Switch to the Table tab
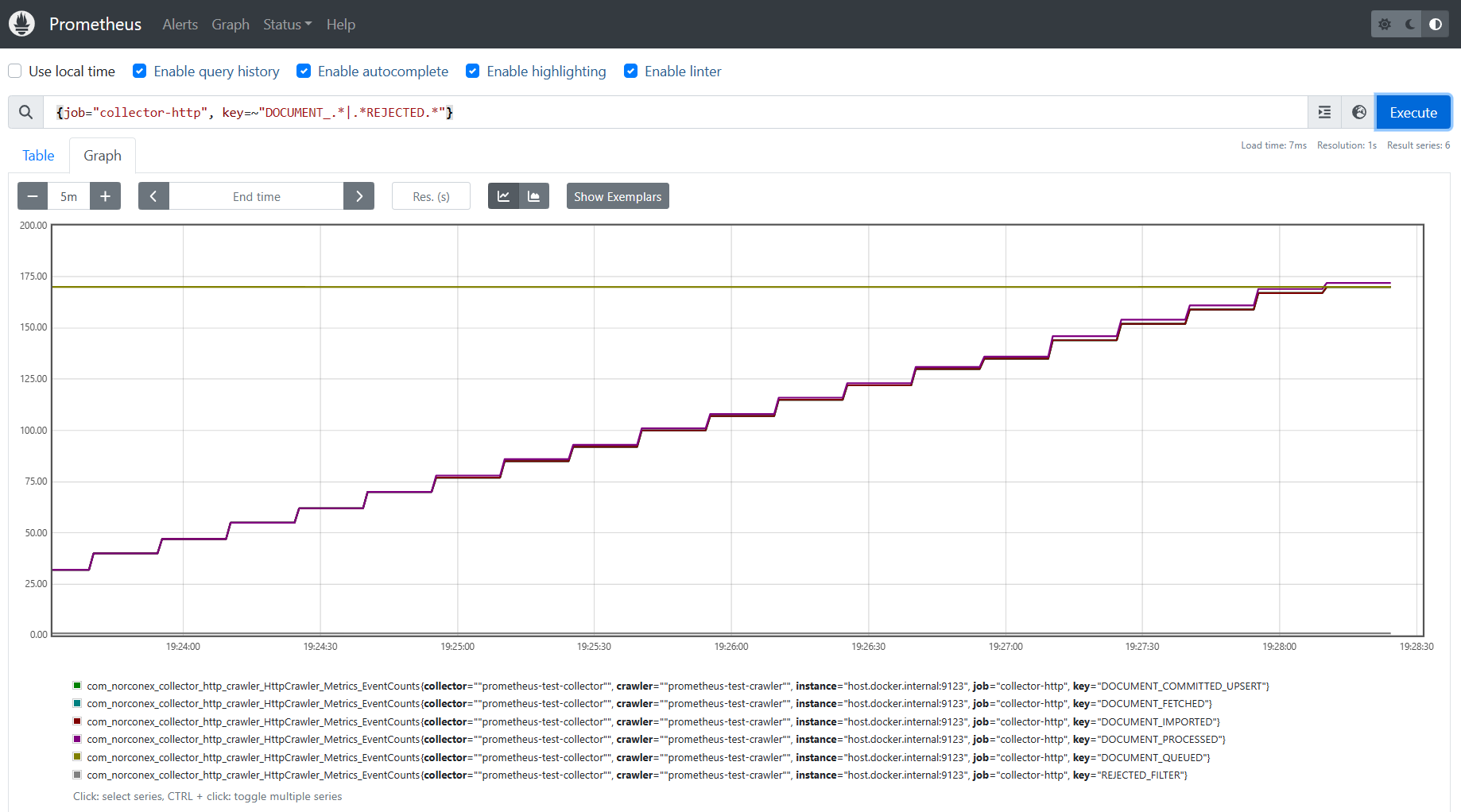Image resolution: width=1461 pixels, height=812 pixels. pyautogui.click(x=38, y=155)
